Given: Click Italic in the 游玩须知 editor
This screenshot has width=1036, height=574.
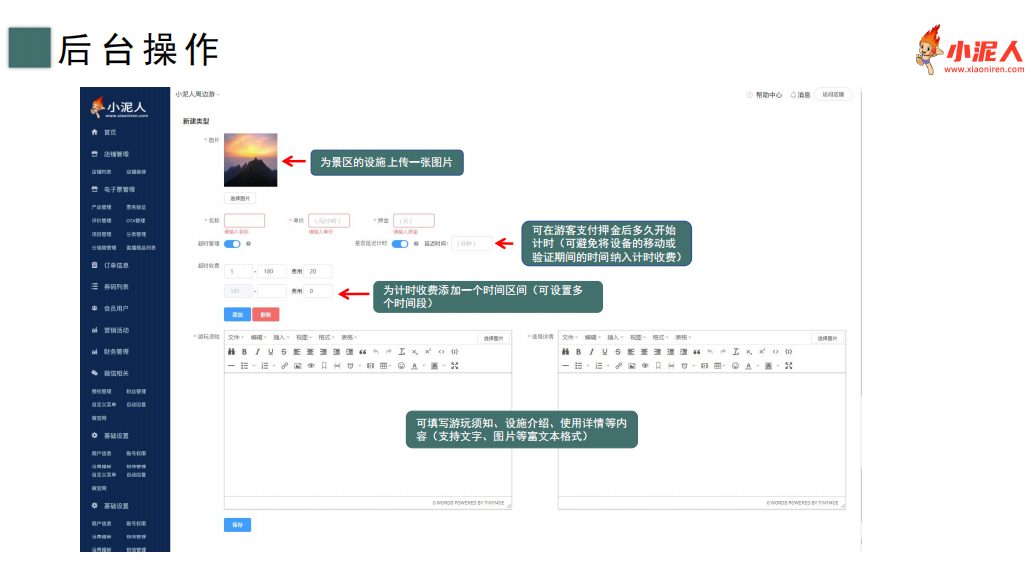Looking at the screenshot, I should (x=258, y=352).
